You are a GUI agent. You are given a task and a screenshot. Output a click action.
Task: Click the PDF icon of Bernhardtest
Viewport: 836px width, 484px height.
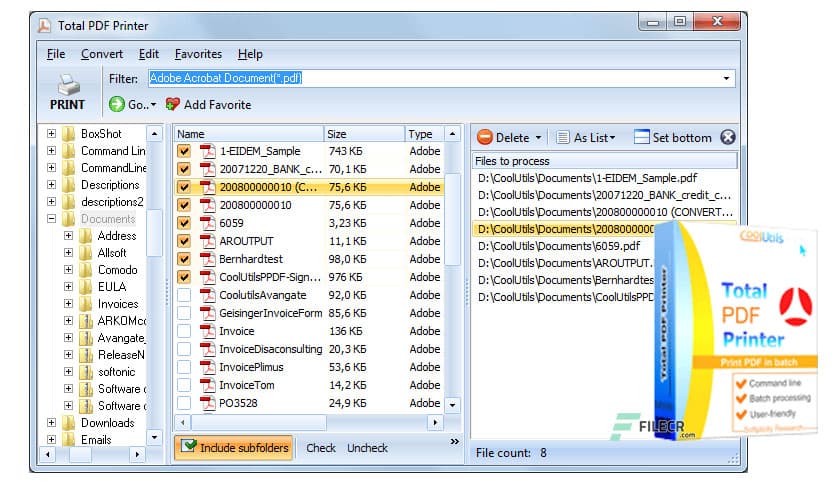point(207,259)
